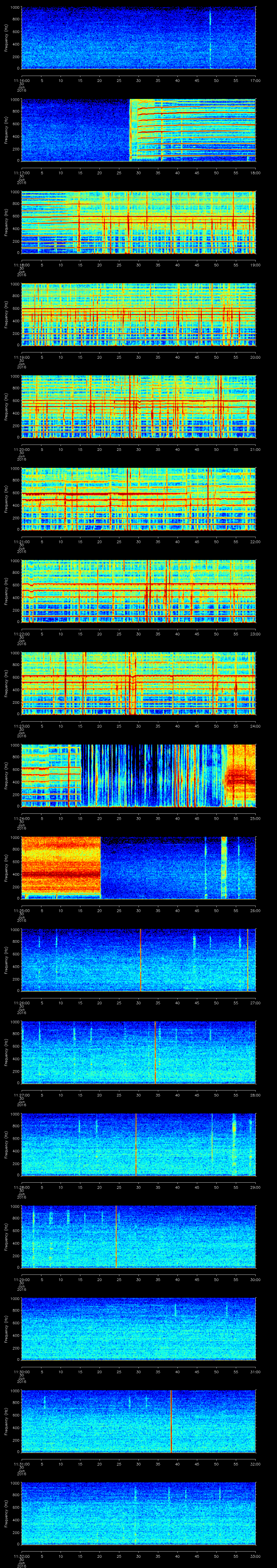The image size is (277, 1568).
Task: Open the spectrogram plot starting at 11:26:00
Action: tap(138, 960)
